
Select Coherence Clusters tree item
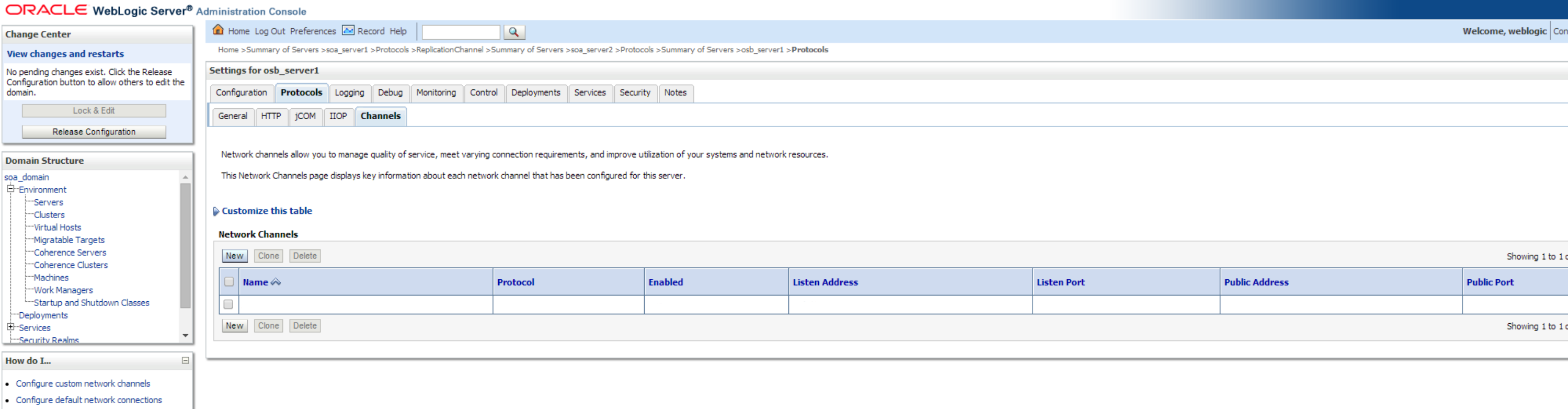[x=71, y=265]
